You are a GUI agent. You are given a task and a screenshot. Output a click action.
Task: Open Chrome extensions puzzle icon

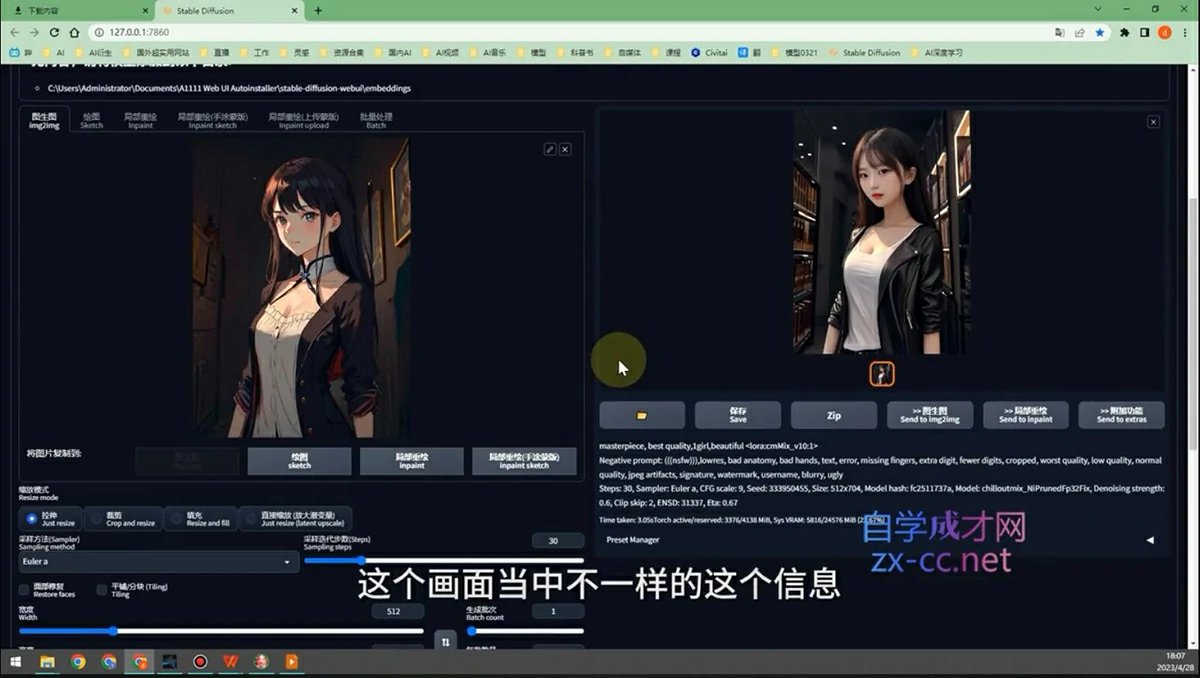[x=1125, y=32]
